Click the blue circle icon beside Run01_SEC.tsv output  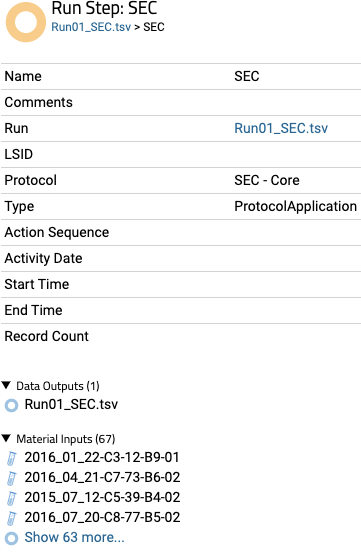[11, 405]
